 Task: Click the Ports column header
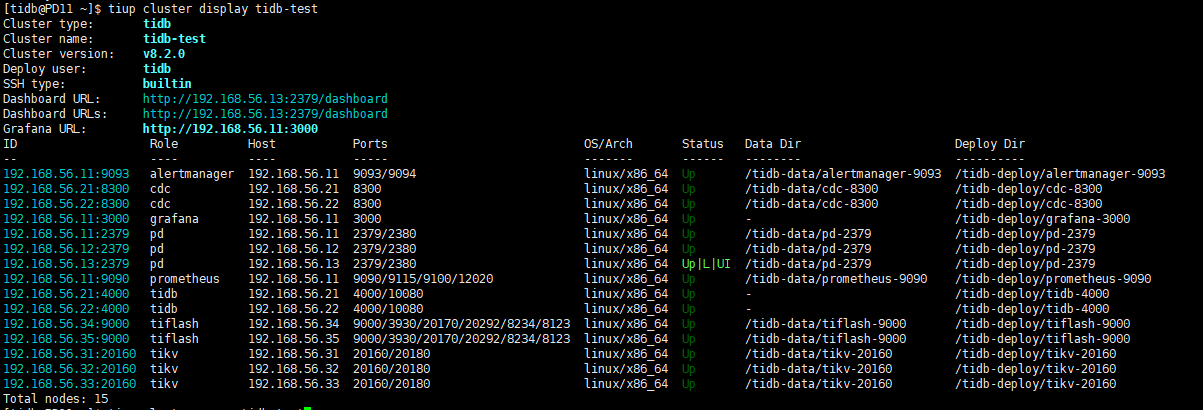pos(370,144)
